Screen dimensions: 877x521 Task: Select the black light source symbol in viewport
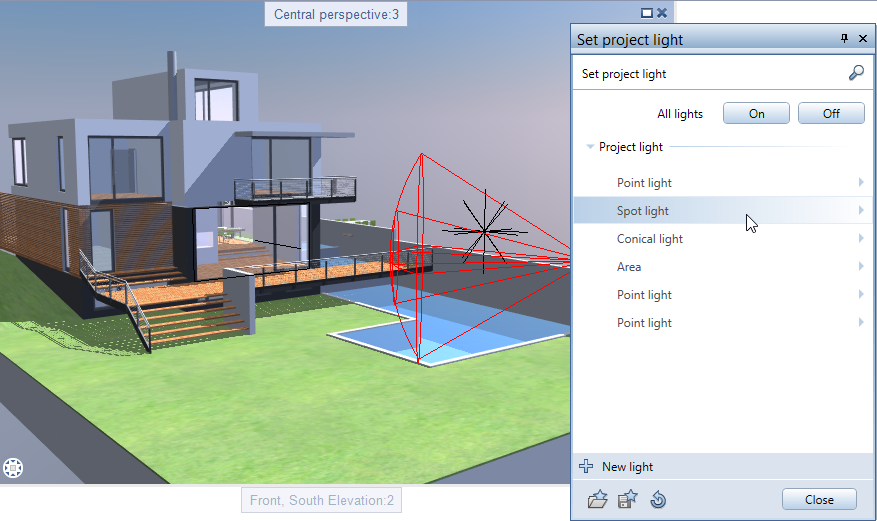(484, 231)
